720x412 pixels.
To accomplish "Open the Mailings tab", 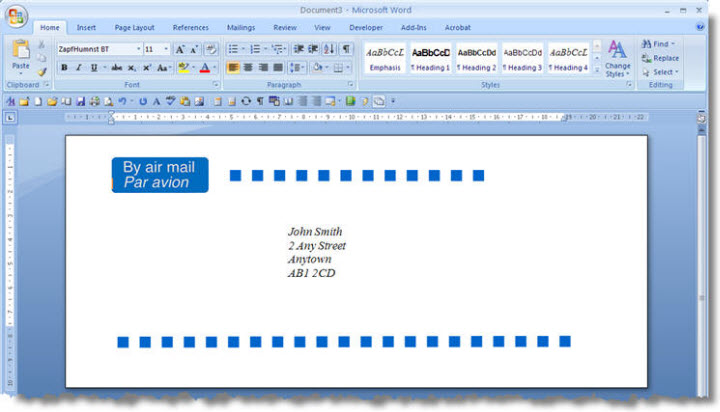I will point(241,28).
